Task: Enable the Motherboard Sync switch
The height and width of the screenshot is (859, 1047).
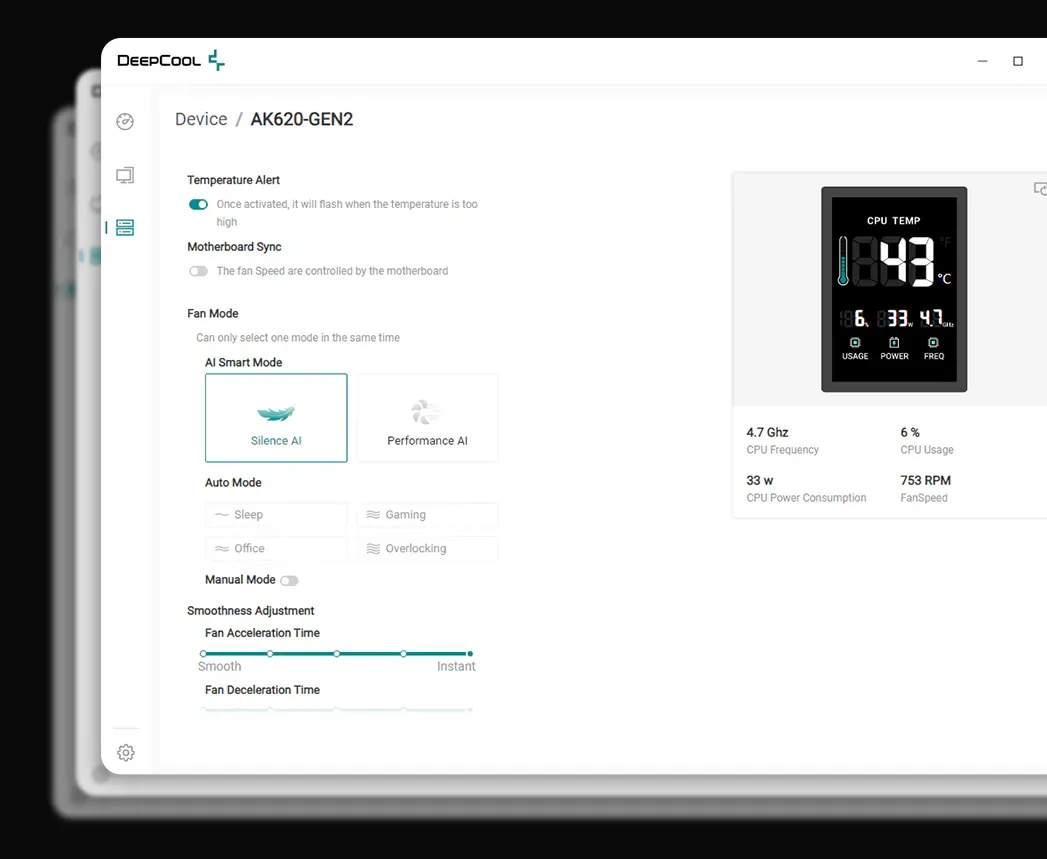Action: pos(198,271)
